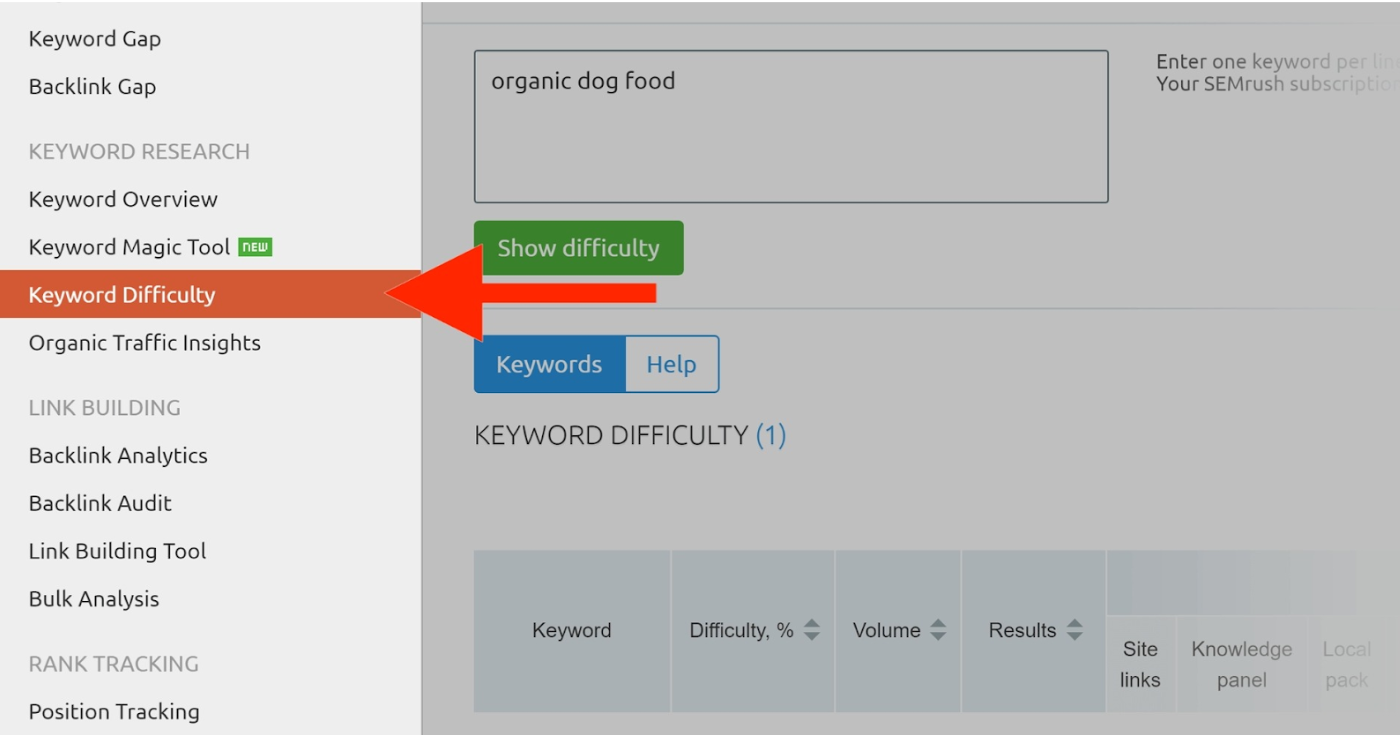Click the NEW badge beside Keyword Magic Tool
This screenshot has height=735, width=1400.
click(256, 247)
